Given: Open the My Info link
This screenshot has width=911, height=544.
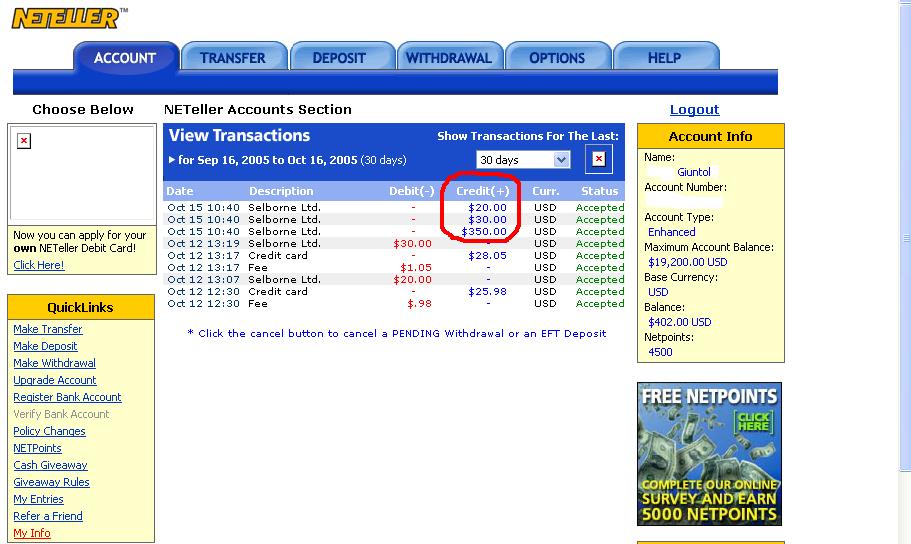Looking at the screenshot, I should 32,533.
